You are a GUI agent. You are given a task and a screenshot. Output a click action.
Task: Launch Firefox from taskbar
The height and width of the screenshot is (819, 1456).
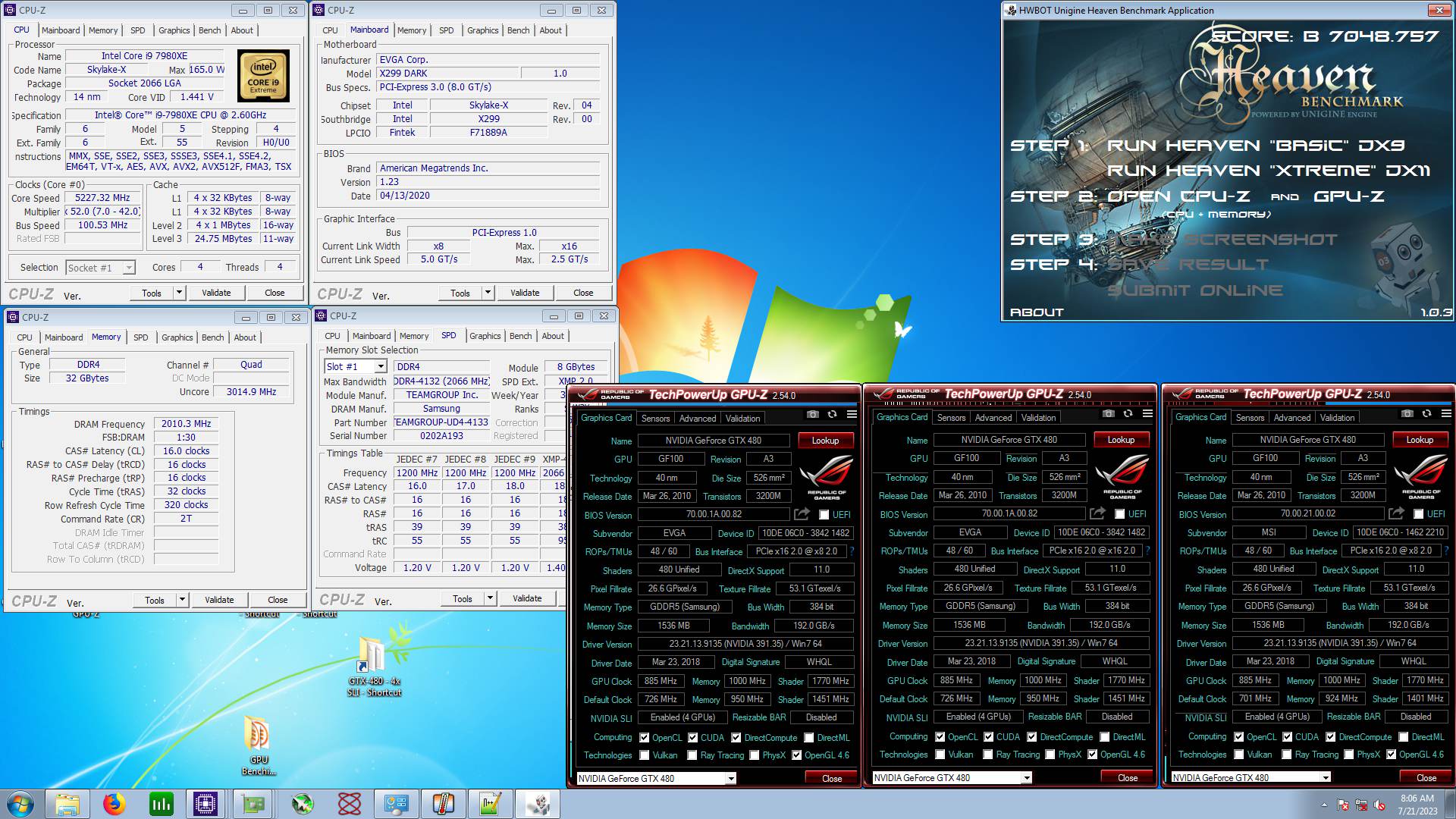click(115, 804)
